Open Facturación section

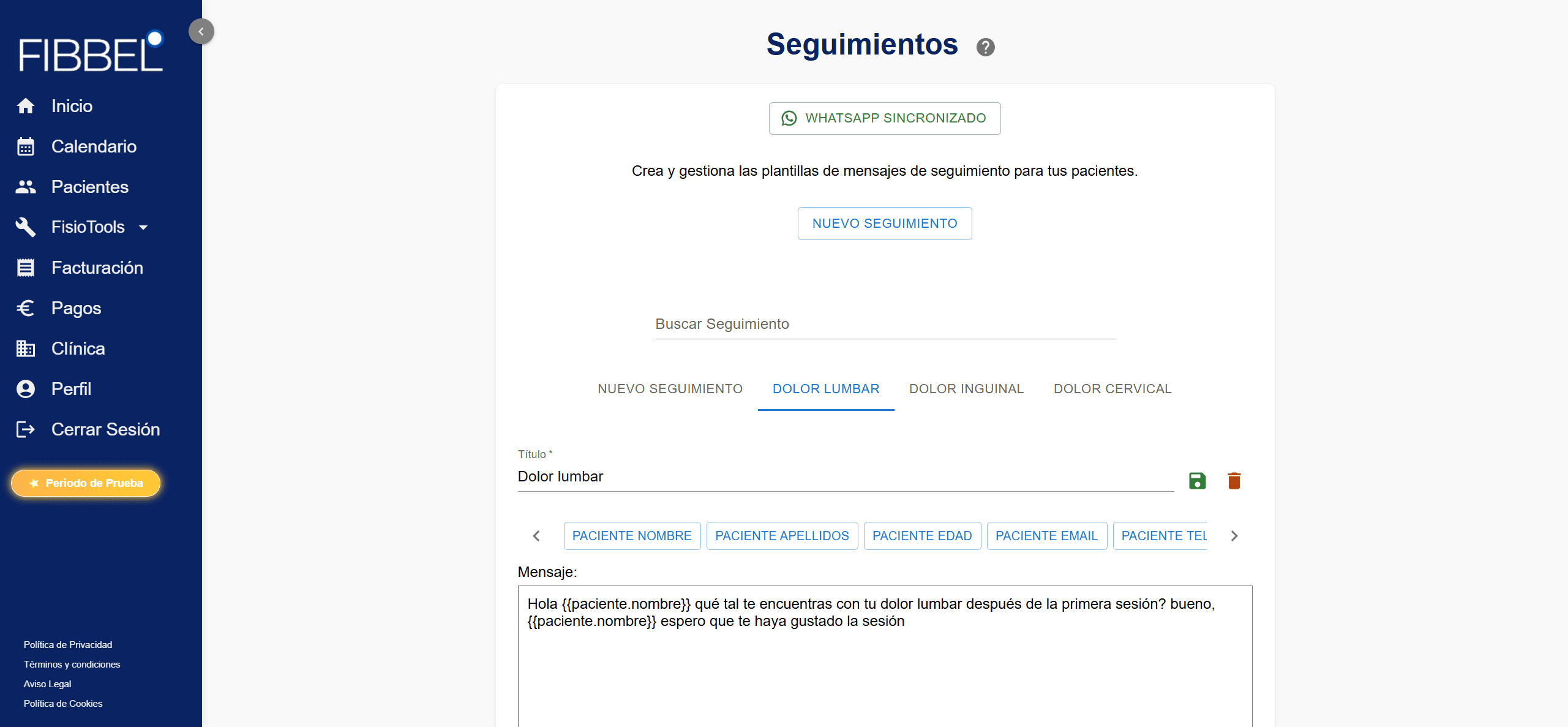coord(97,268)
